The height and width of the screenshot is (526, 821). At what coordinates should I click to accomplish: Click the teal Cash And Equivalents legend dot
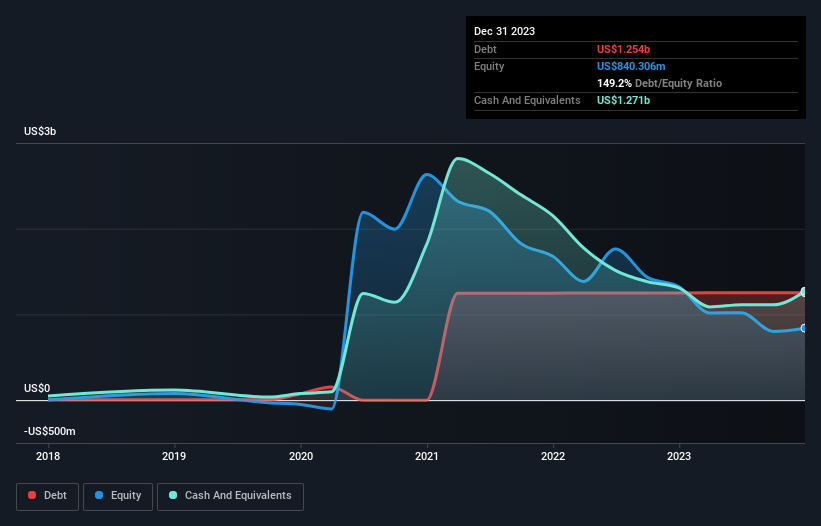pyautogui.click(x=173, y=495)
